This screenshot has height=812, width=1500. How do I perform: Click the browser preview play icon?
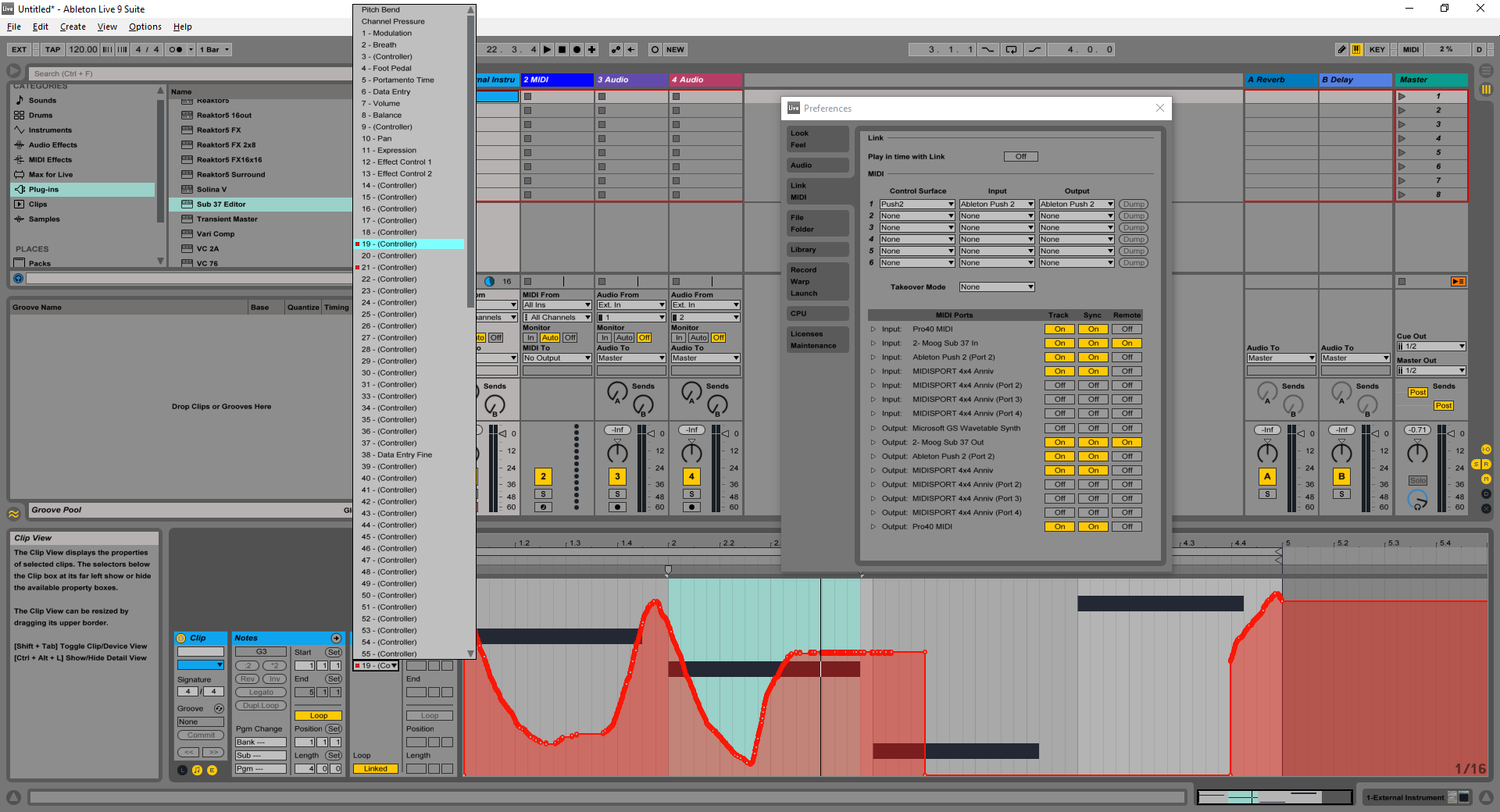pos(19,279)
